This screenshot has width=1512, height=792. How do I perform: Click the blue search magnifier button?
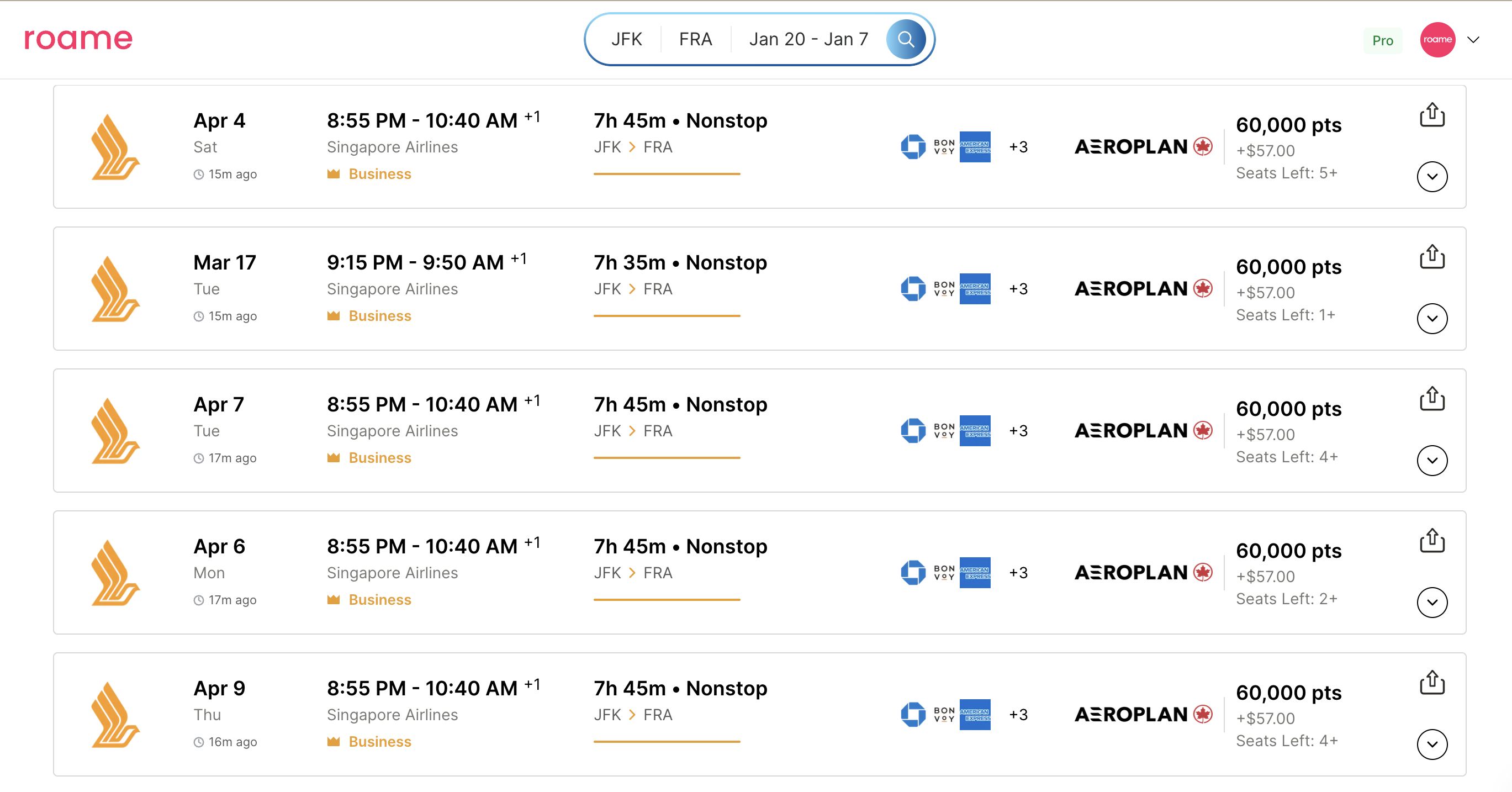tap(905, 39)
